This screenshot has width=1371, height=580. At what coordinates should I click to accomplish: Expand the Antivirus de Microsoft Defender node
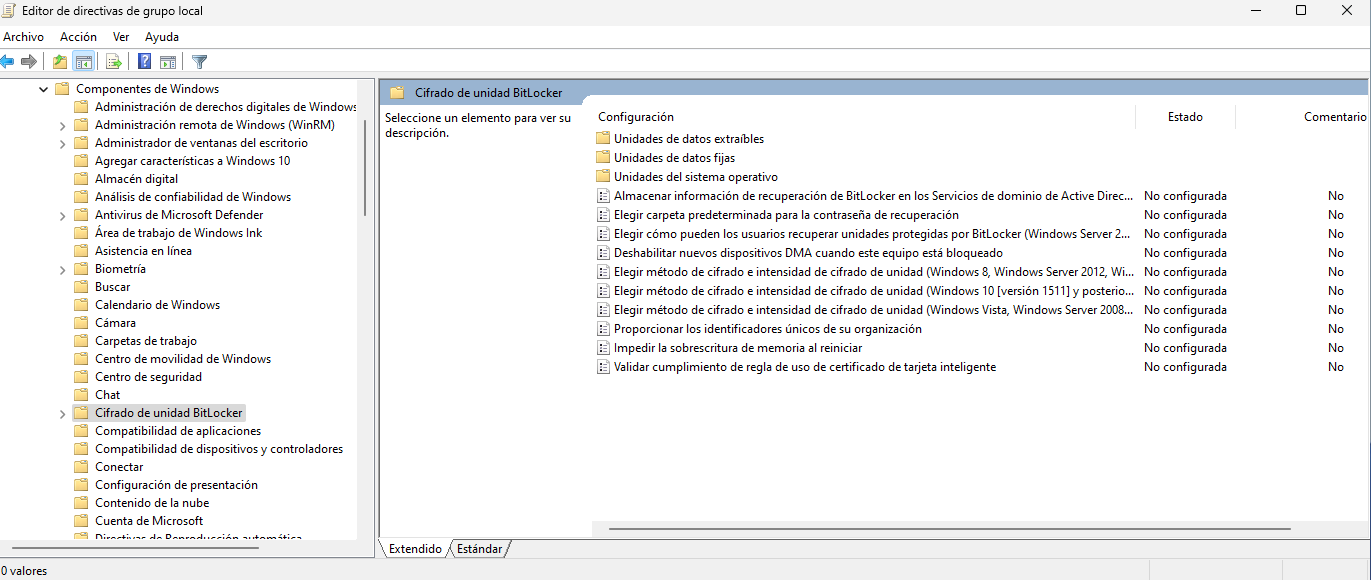pyautogui.click(x=62, y=215)
